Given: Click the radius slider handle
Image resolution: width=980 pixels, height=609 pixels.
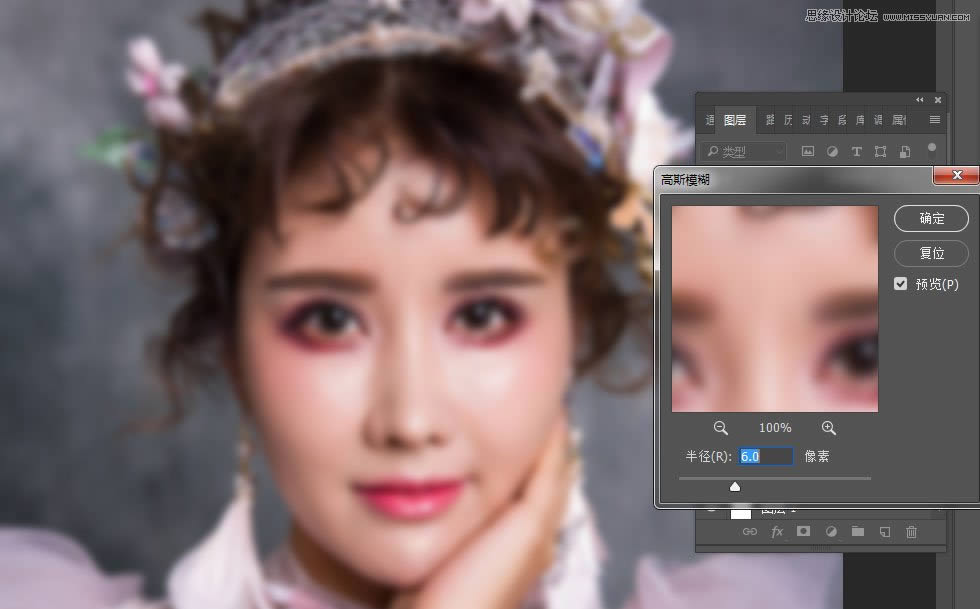Looking at the screenshot, I should click(x=735, y=486).
